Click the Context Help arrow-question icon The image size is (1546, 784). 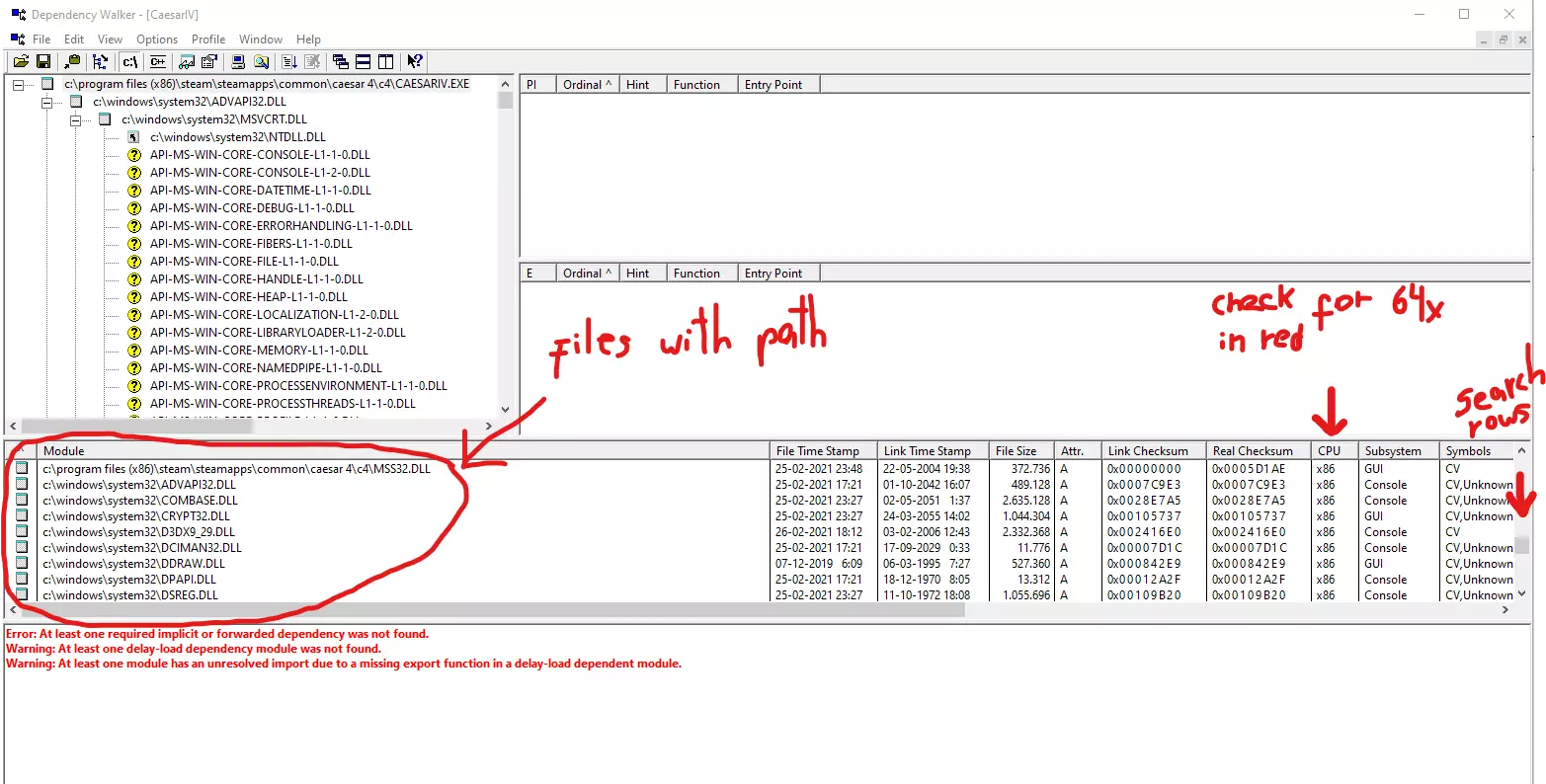(x=415, y=61)
